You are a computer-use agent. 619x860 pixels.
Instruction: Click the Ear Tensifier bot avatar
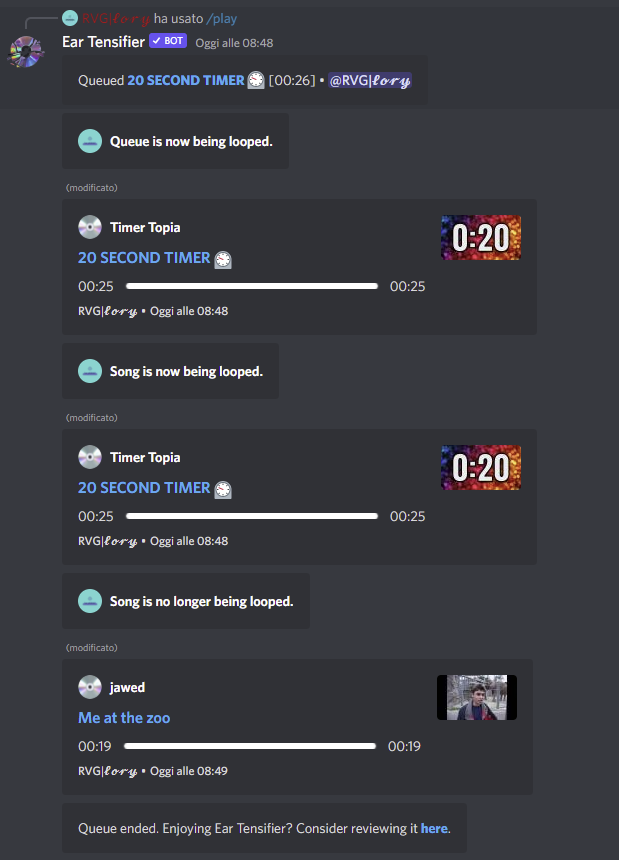pos(26,52)
